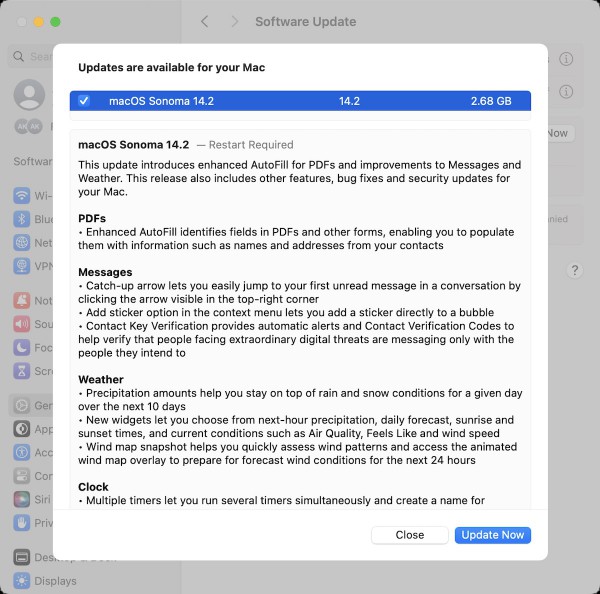
Task: Click the Update Now button
Action: click(492, 535)
